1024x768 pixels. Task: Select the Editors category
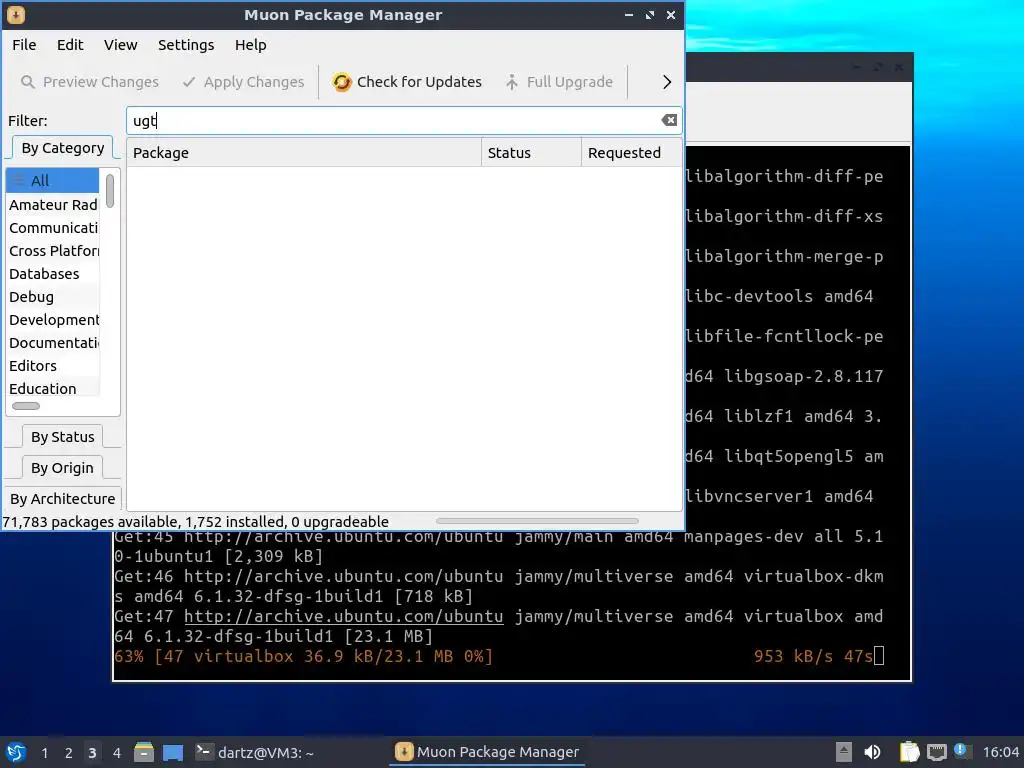click(52, 366)
